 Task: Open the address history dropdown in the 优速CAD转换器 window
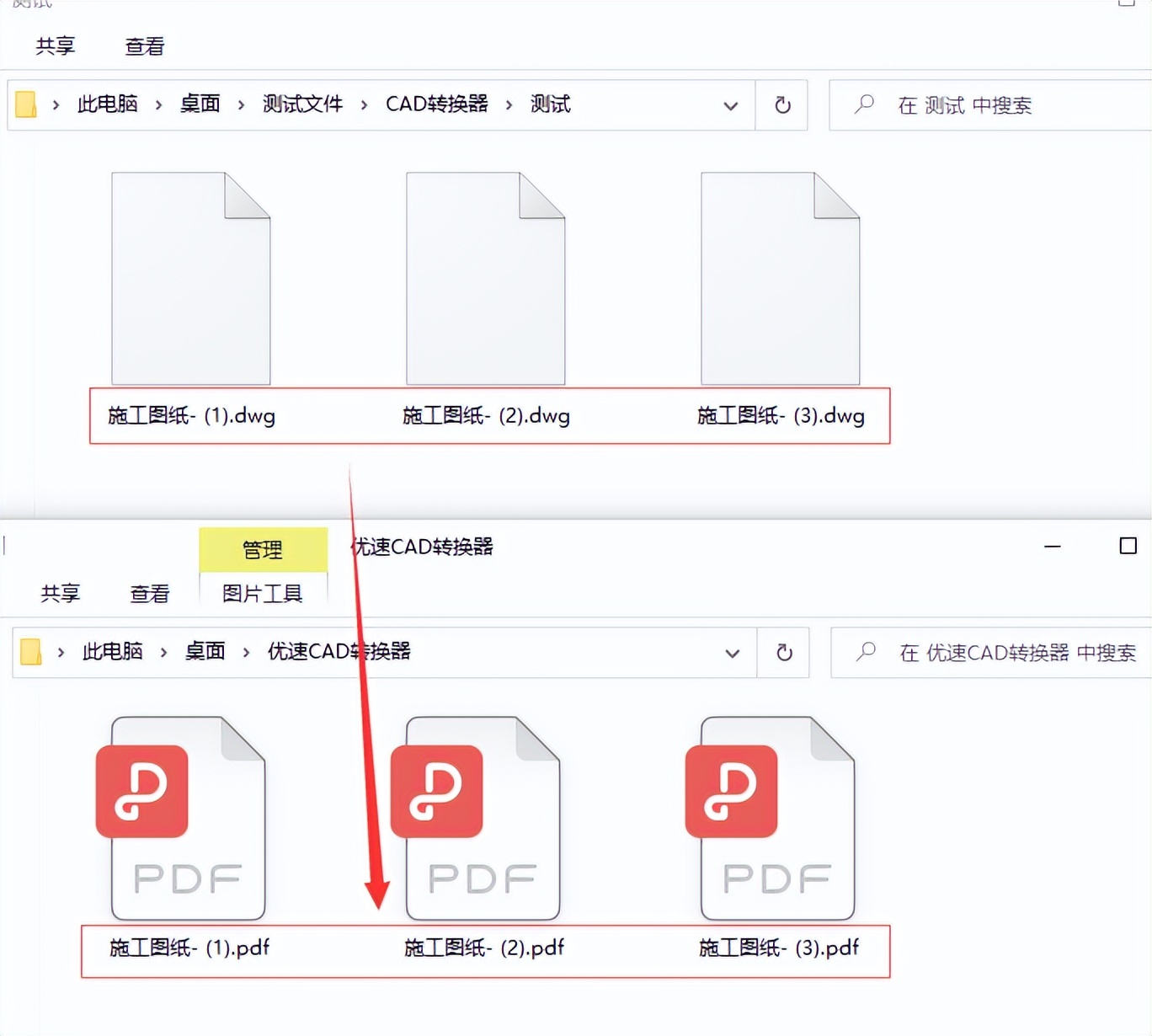(732, 653)
